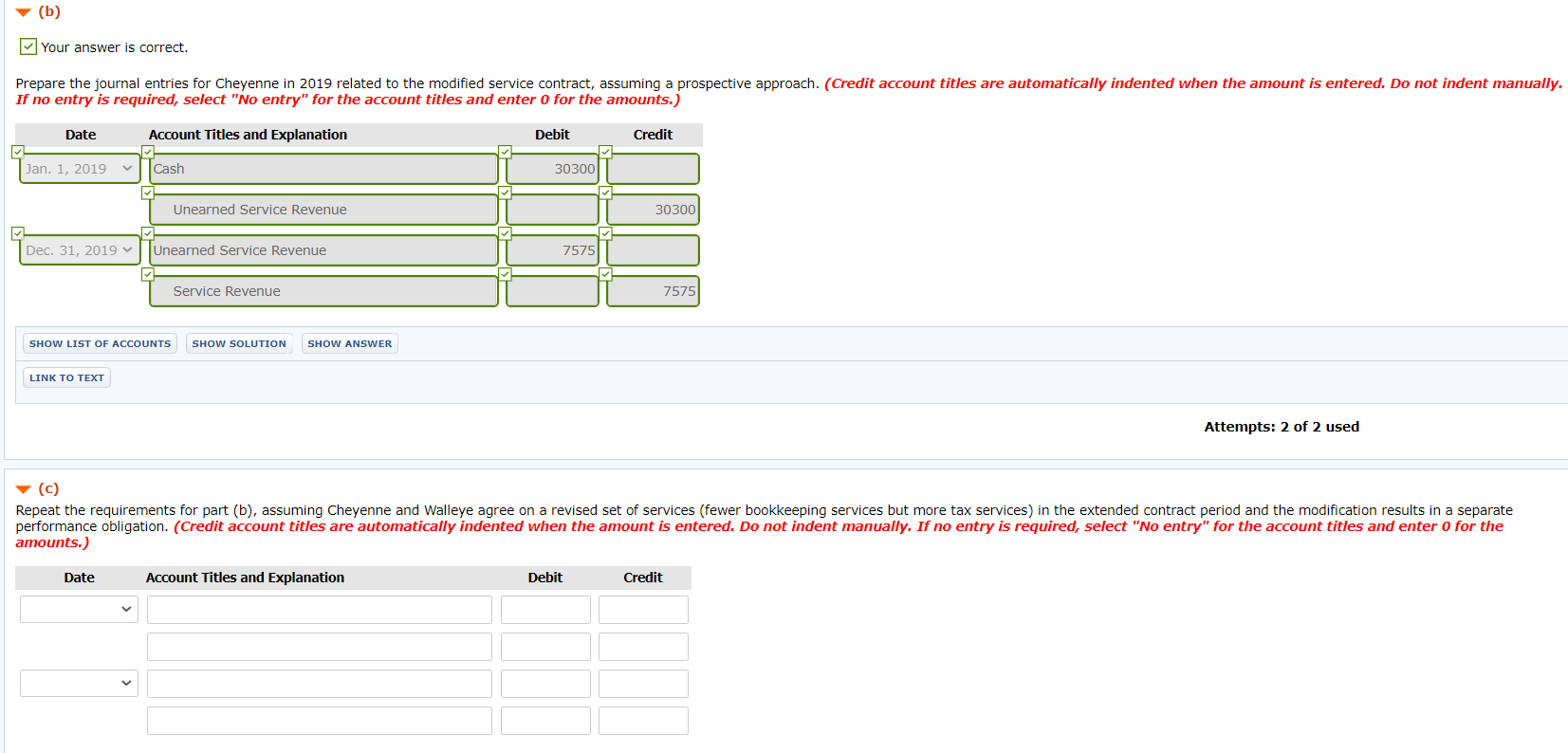
Task: Click part (b) 'Account Titles and Explanation' header
Action: tap(248, 135)
